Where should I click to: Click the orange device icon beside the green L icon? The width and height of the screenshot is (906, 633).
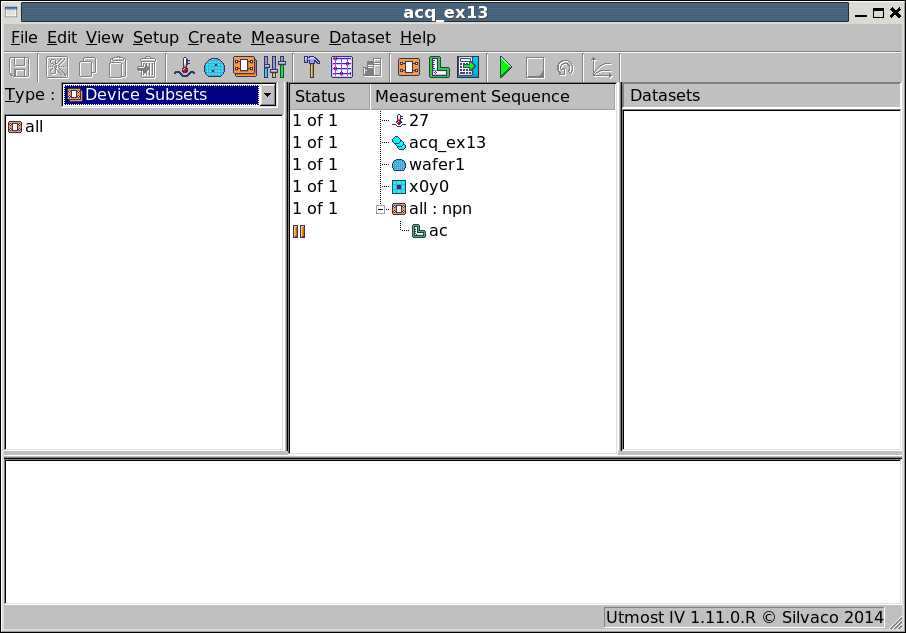409,68
